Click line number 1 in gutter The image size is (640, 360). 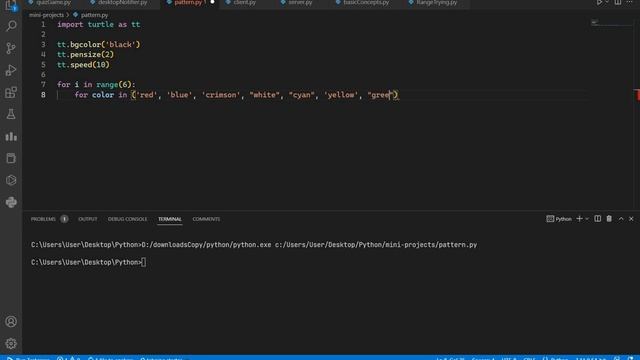(43, 24)
